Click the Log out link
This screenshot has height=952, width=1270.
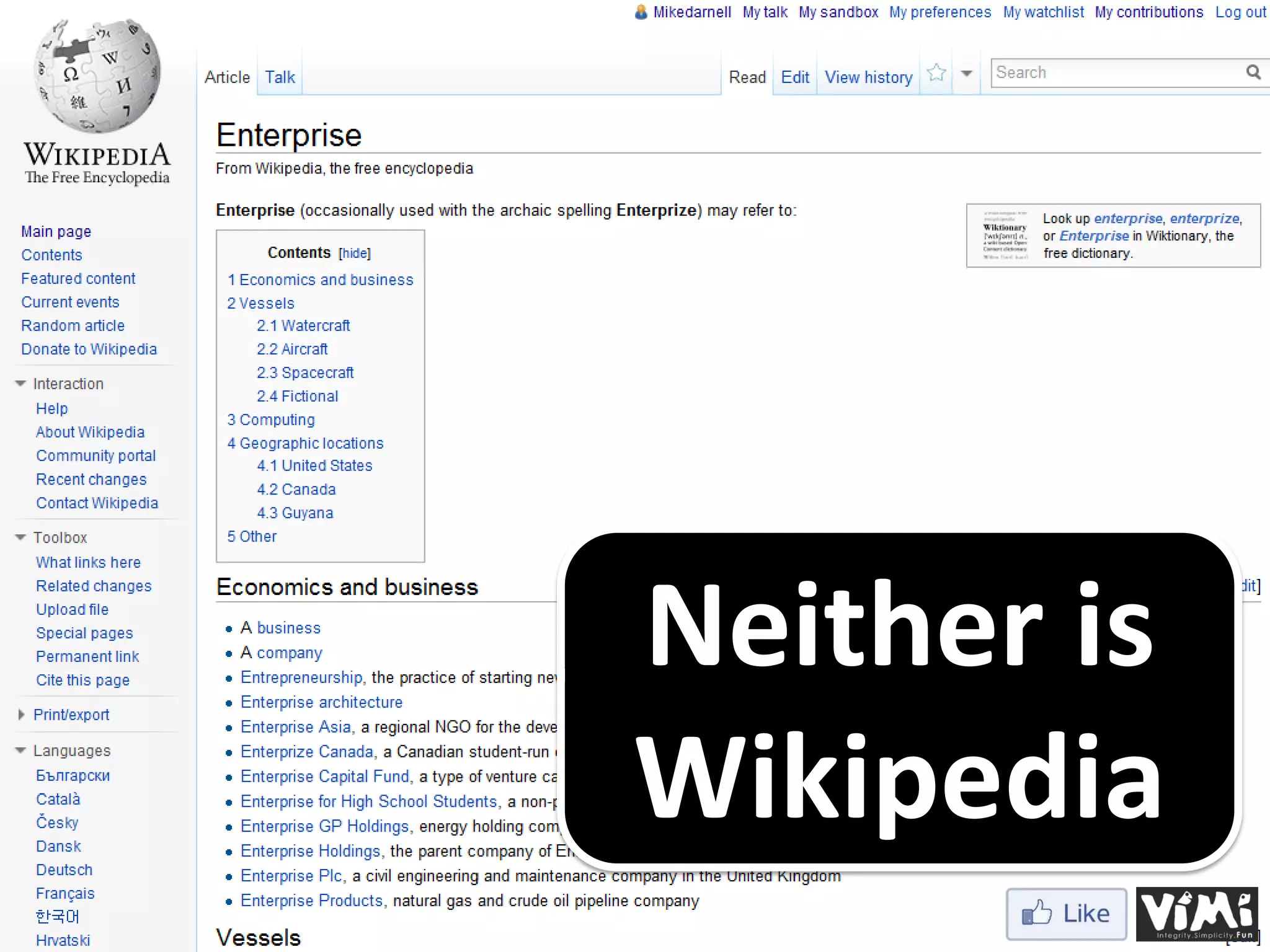1241,12
